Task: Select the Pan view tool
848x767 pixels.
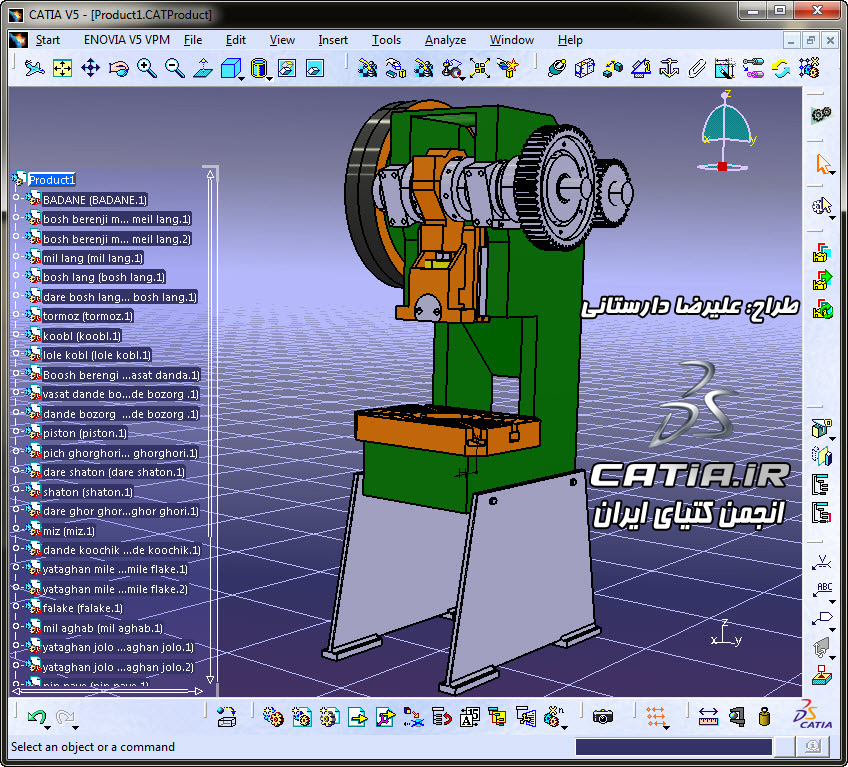Action: tap(90, 68)
